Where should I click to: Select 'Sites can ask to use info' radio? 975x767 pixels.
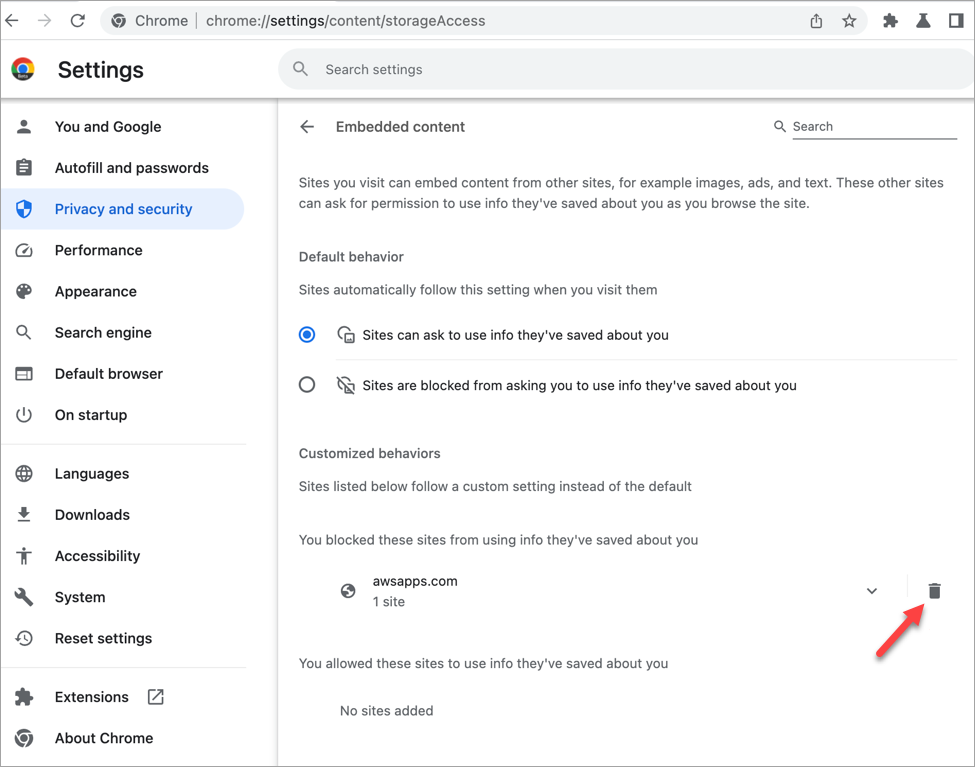tap(307, 335)
